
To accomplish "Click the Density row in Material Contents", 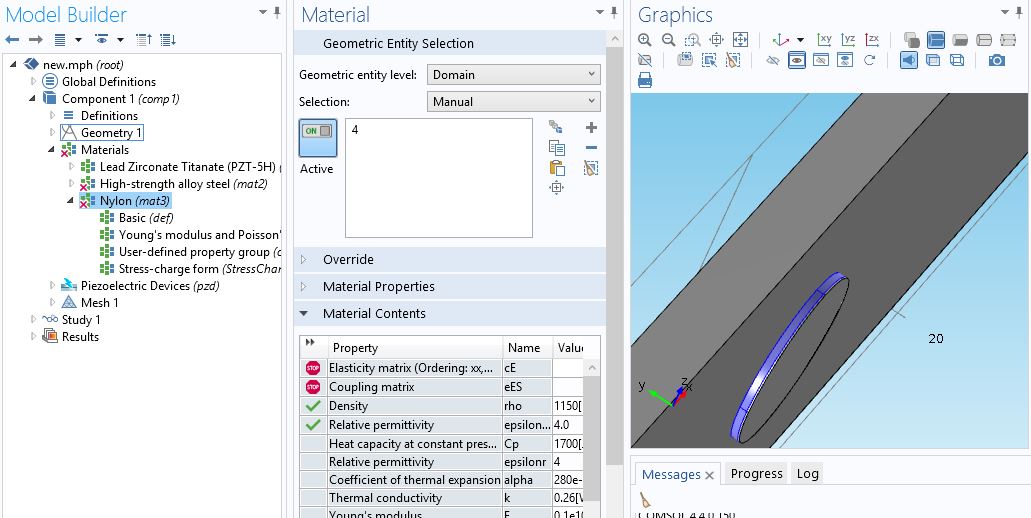I will point(348,406).
